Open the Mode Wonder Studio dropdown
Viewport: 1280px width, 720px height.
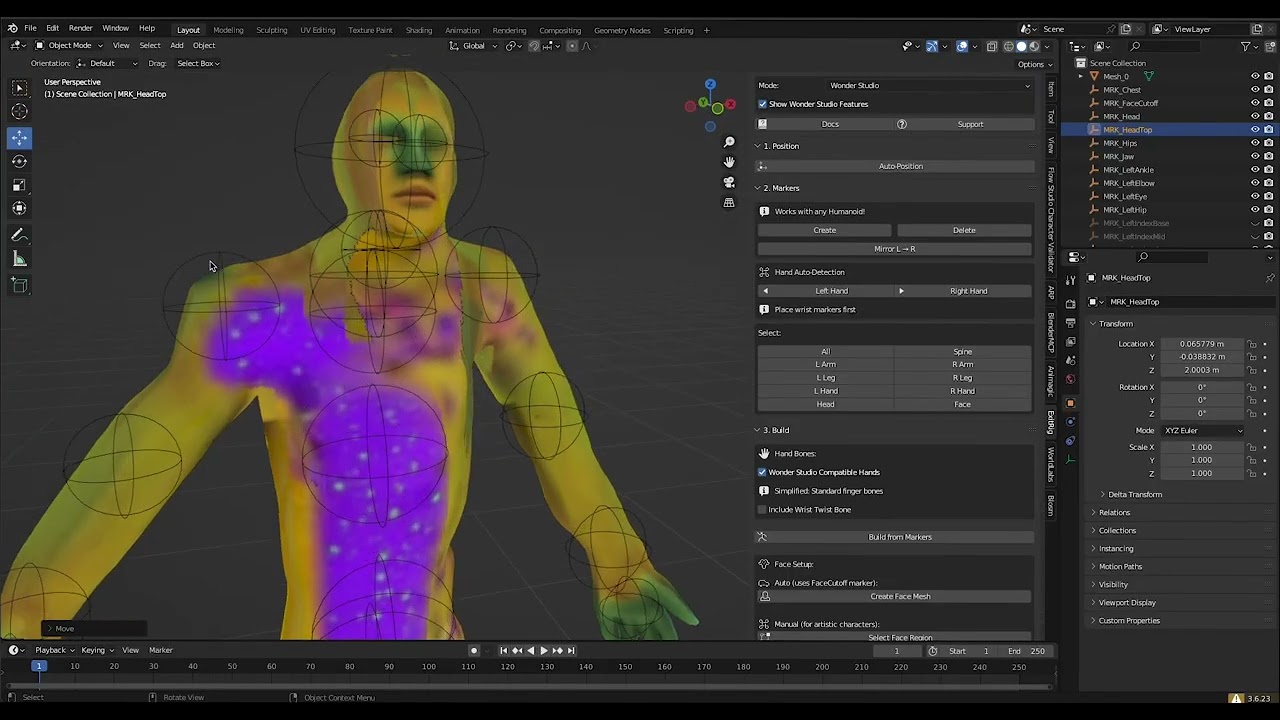pos(930,86)
